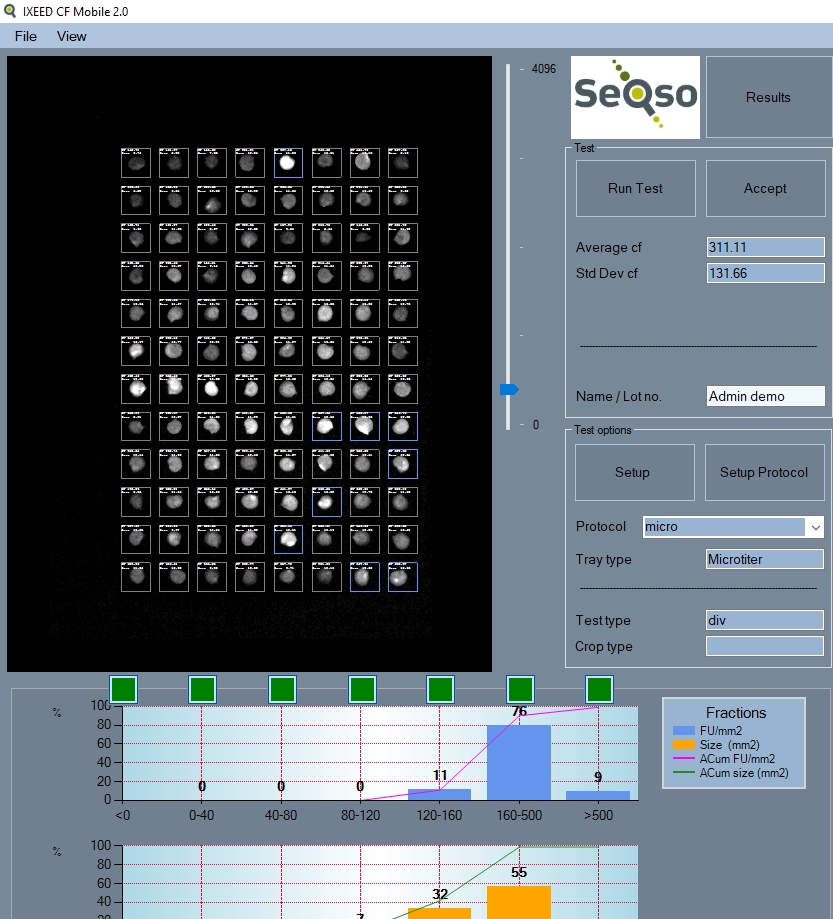Image resolution: width=833 pixels, height=919 pixels.
Task: Click the Name / Lot no. field showing Admin demo
Action: click(x=765, y=396)
